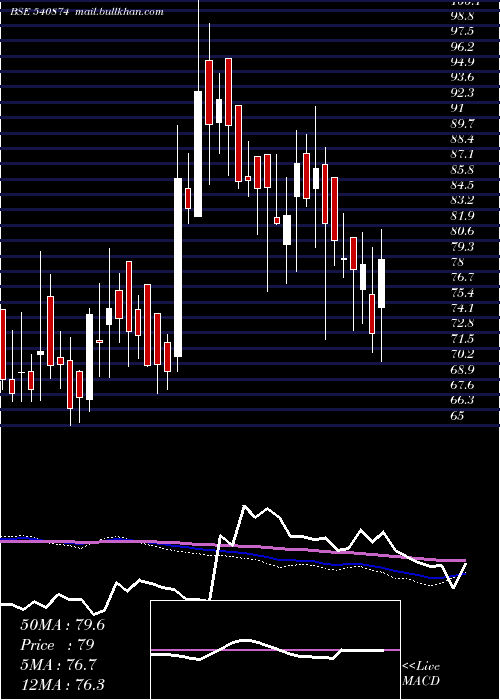Viewport: 500px width, 700px height.
Task: Click the MACD inset chart panel
Action: coord(275,650)
